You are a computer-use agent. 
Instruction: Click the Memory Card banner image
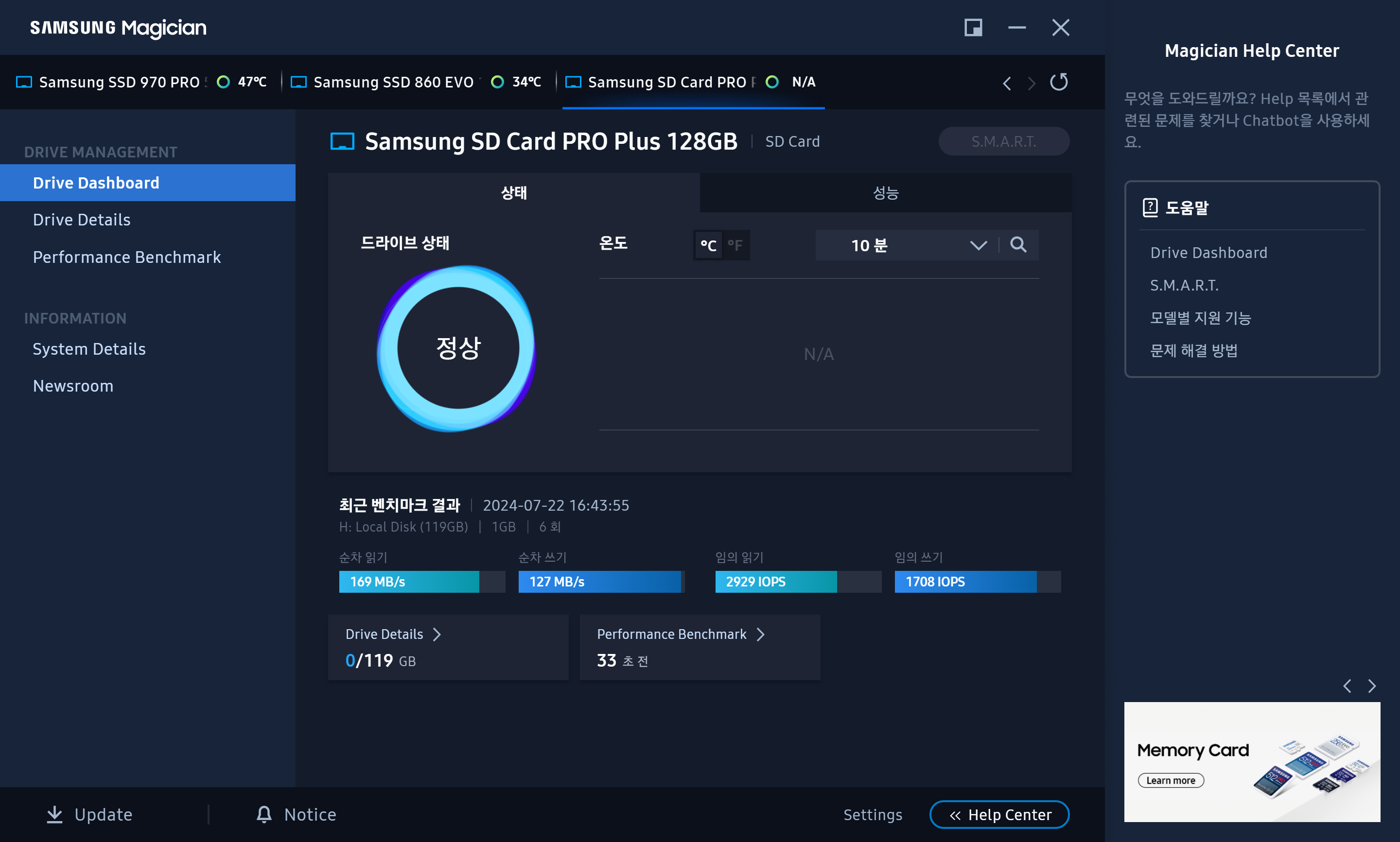click(x=1252, y=762)
